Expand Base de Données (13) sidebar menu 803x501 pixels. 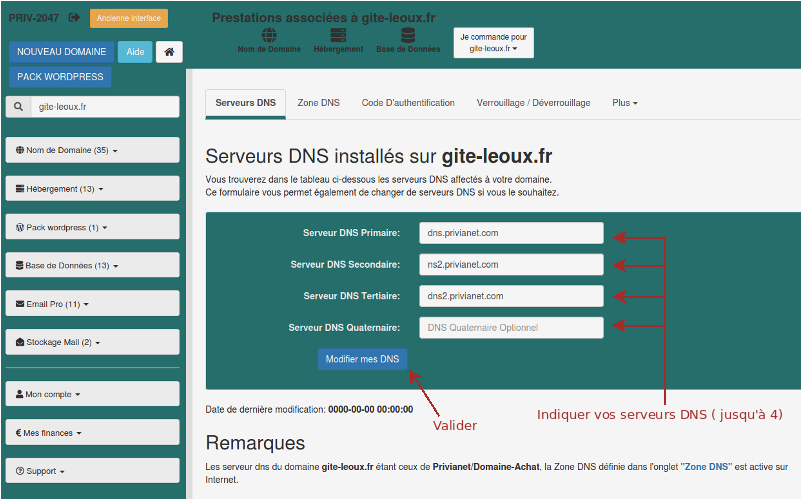coord(93,265)
